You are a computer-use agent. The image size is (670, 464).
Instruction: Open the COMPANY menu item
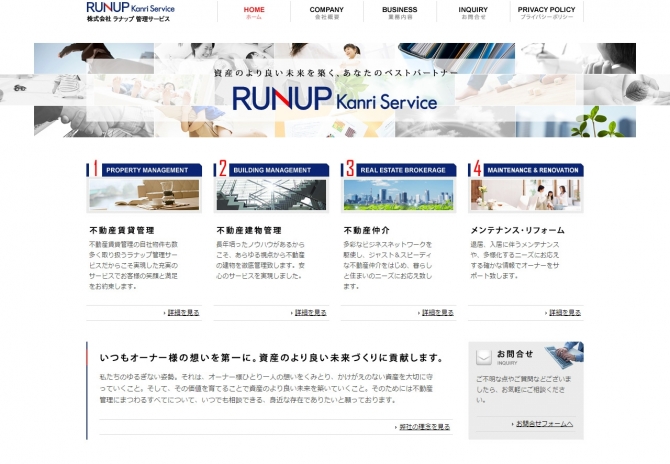pyautogui.click(x=327, y=12)
